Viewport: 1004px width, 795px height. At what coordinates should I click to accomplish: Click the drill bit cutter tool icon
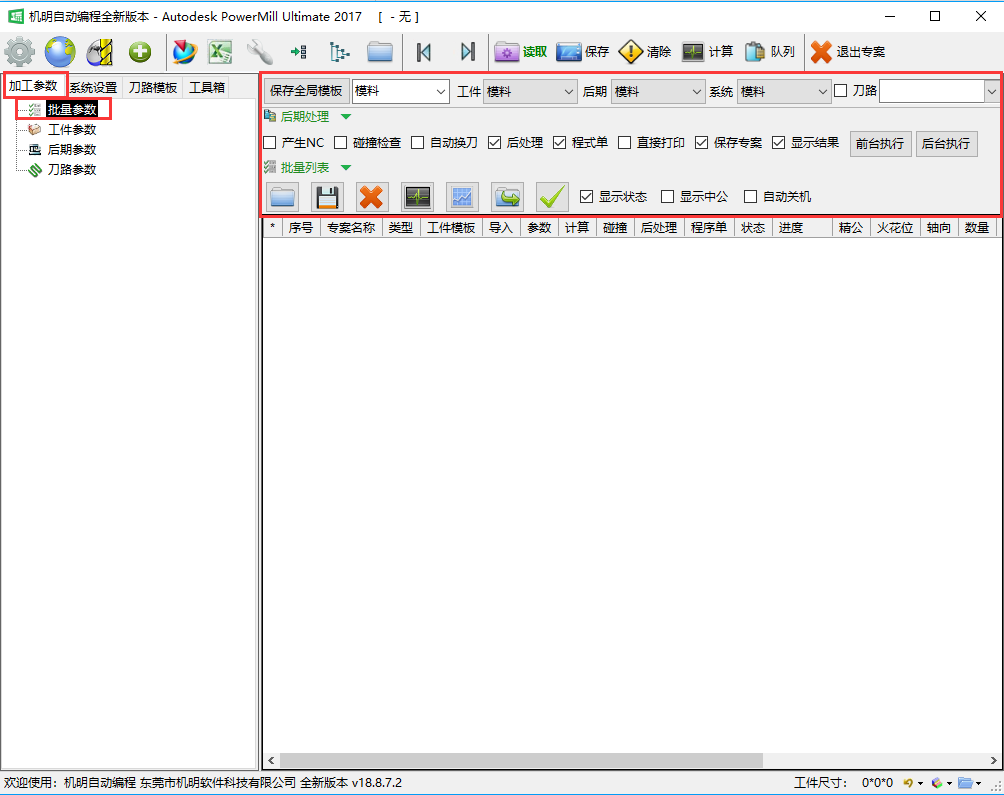click(100, 52)
